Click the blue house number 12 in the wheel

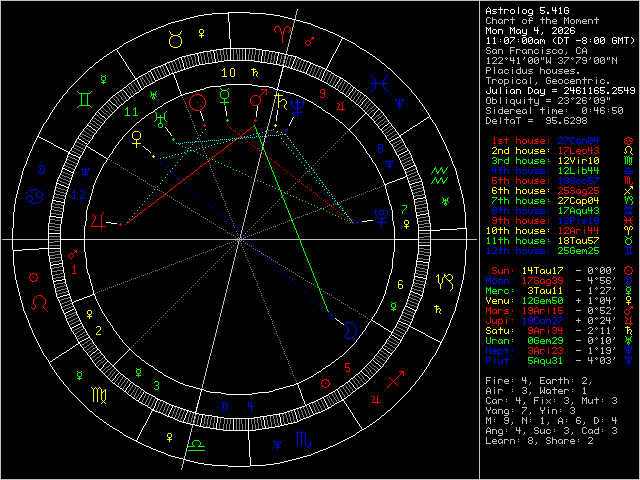(x=79, y=195)
